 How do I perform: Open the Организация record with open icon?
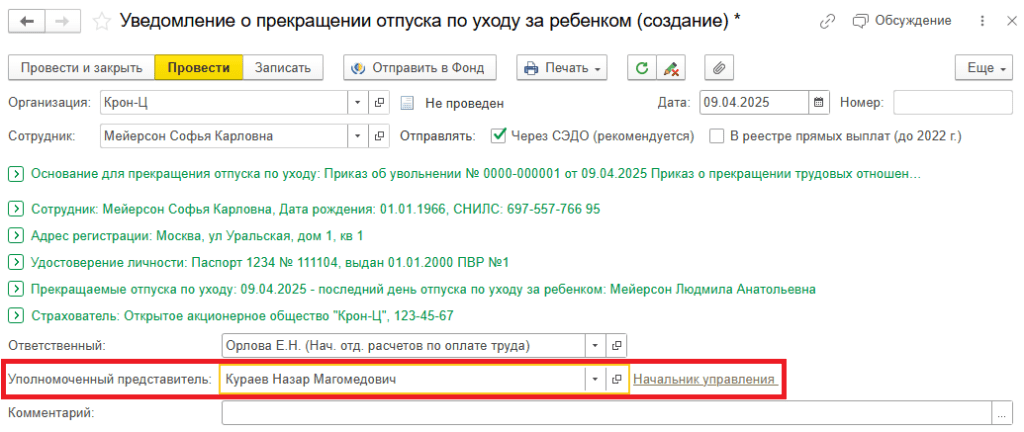click(x=380, y=102)
